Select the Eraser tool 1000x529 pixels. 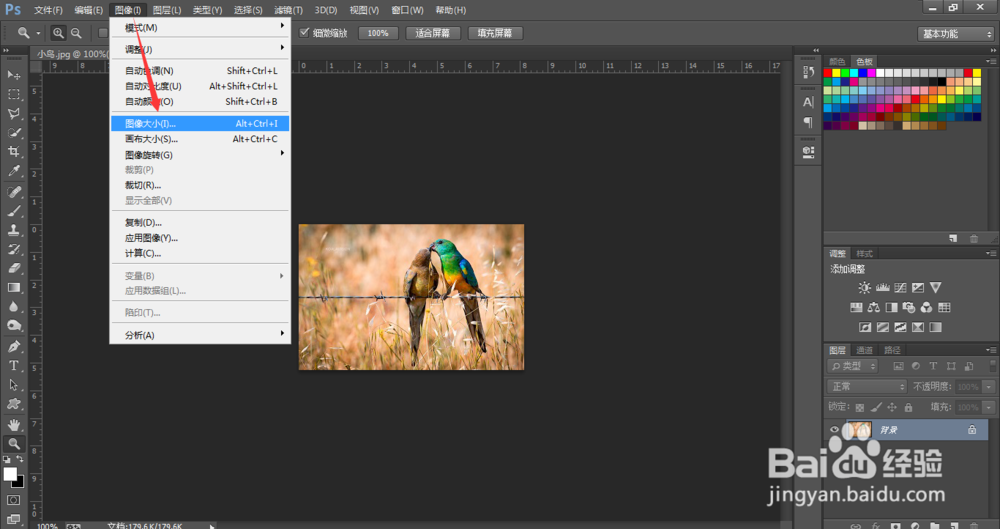[x=13, y=269]
